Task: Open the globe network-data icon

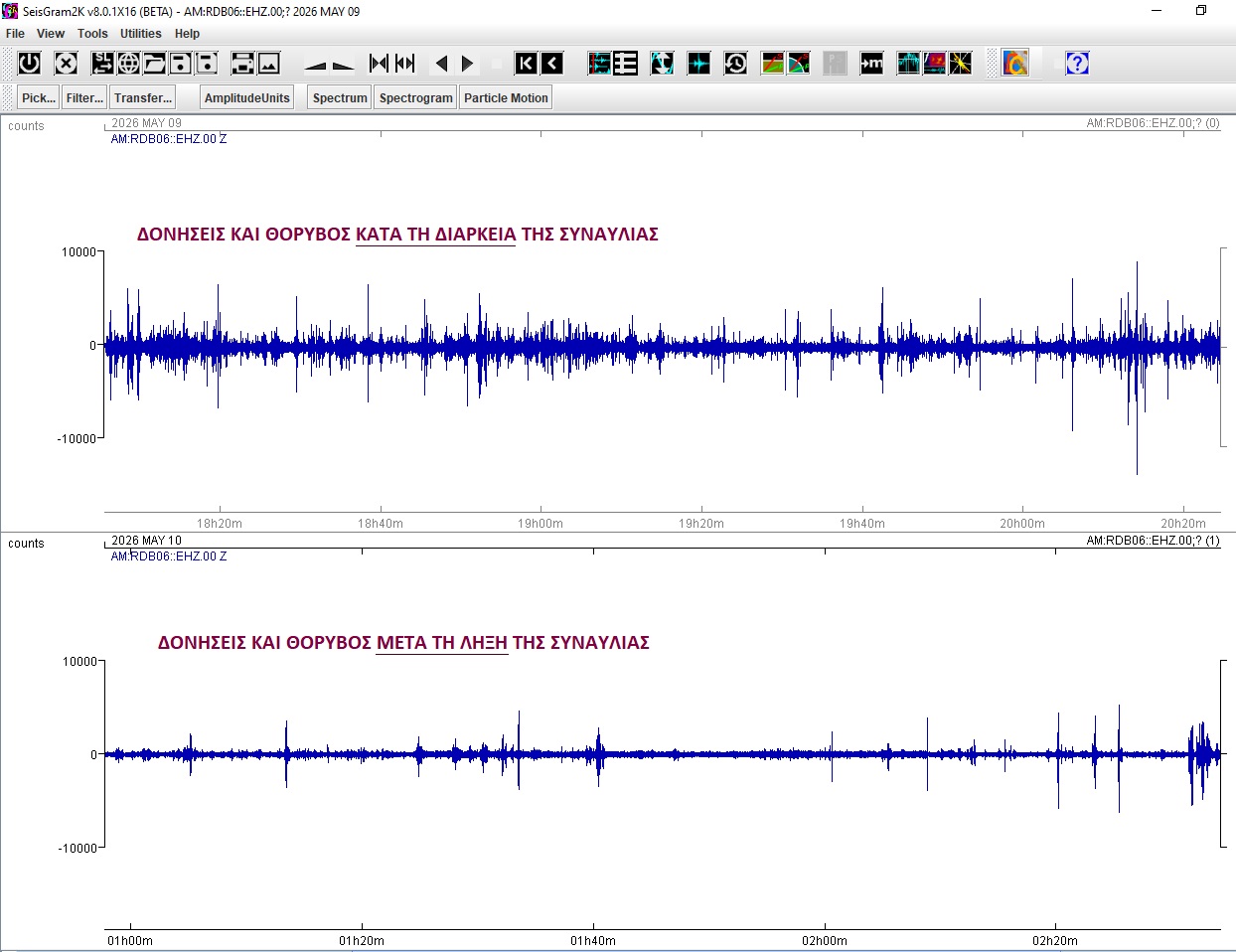Action: [x=128, y=64]
